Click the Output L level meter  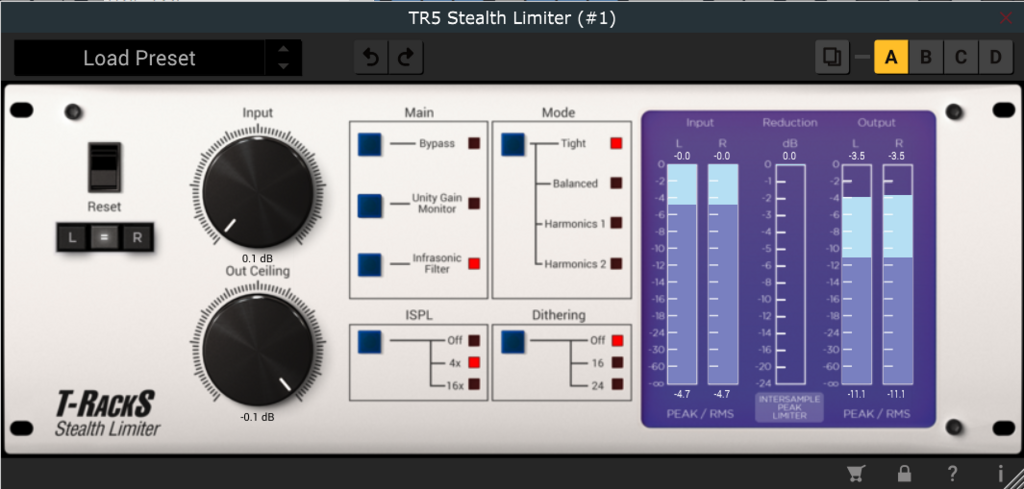tap(856, 274)
